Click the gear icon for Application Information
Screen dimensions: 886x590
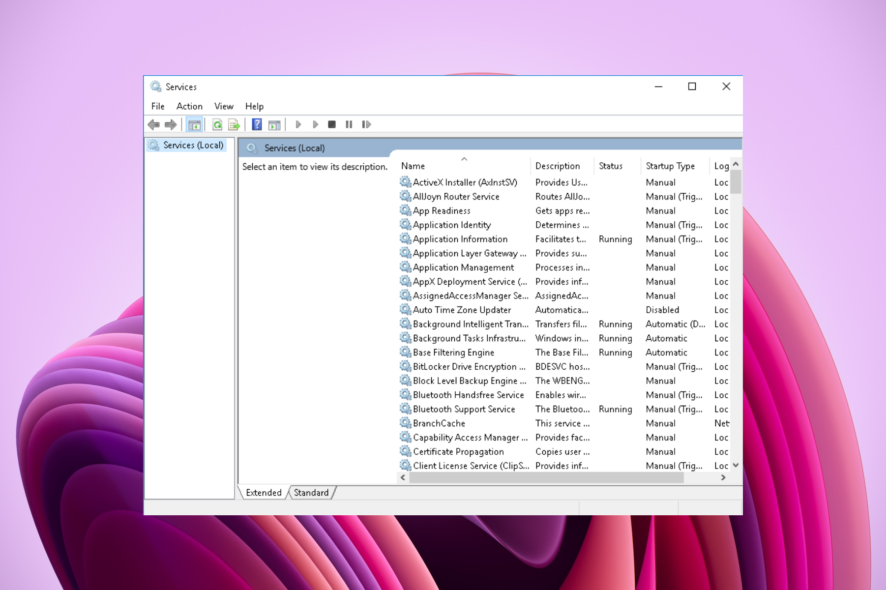click(x=405, y=238)
